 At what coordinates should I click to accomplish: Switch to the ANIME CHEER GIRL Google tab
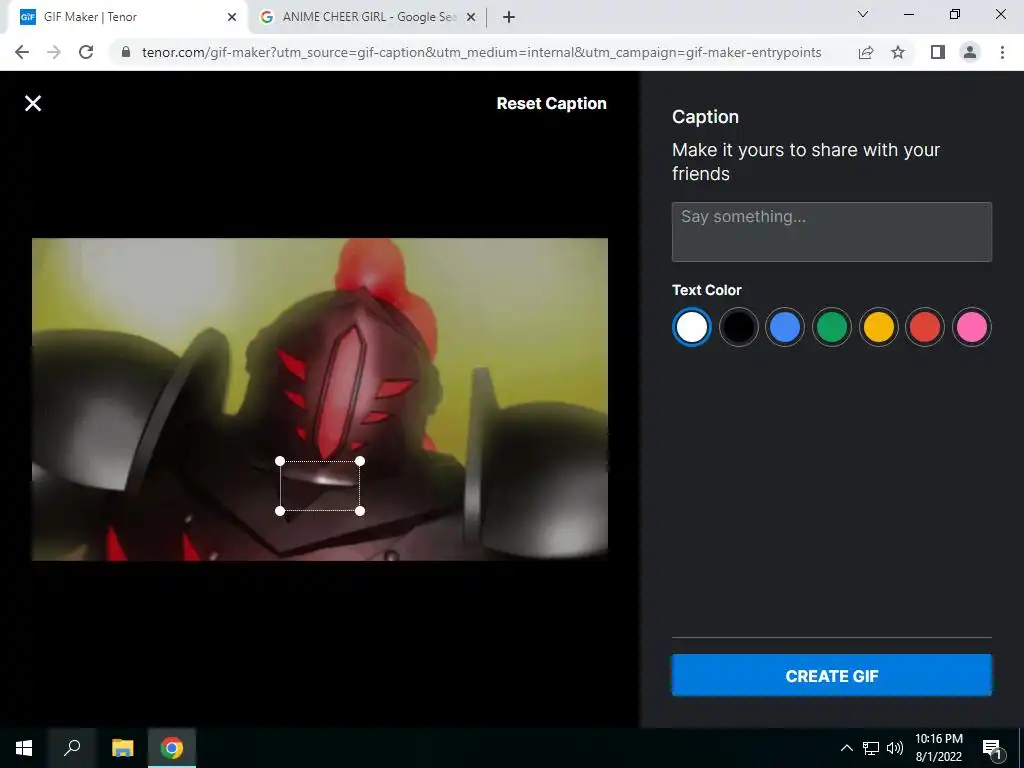click(x=368, y=17)
